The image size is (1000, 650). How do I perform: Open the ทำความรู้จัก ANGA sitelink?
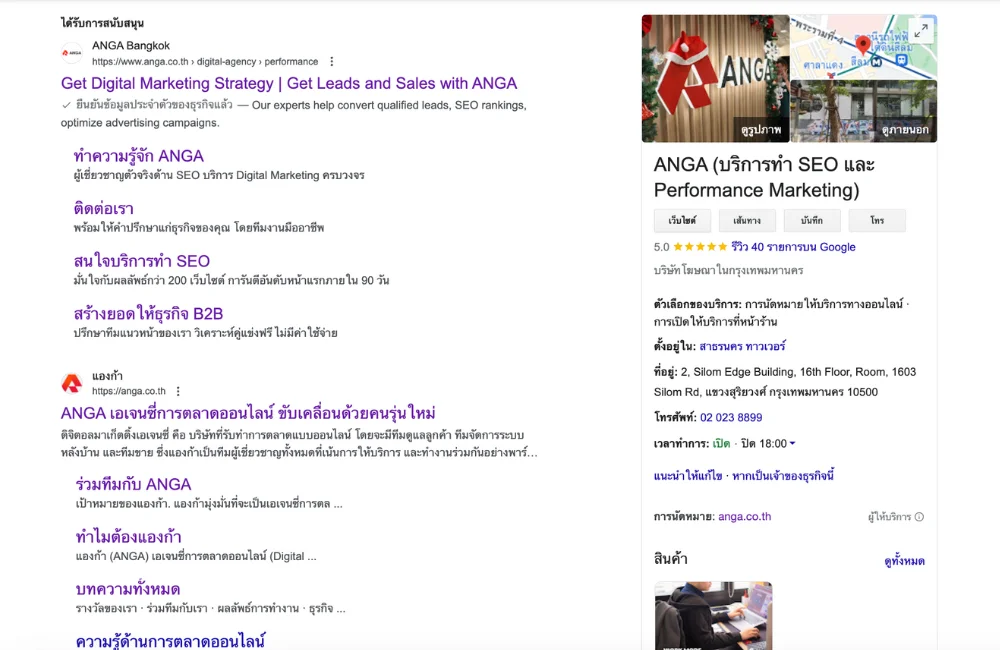138,156
